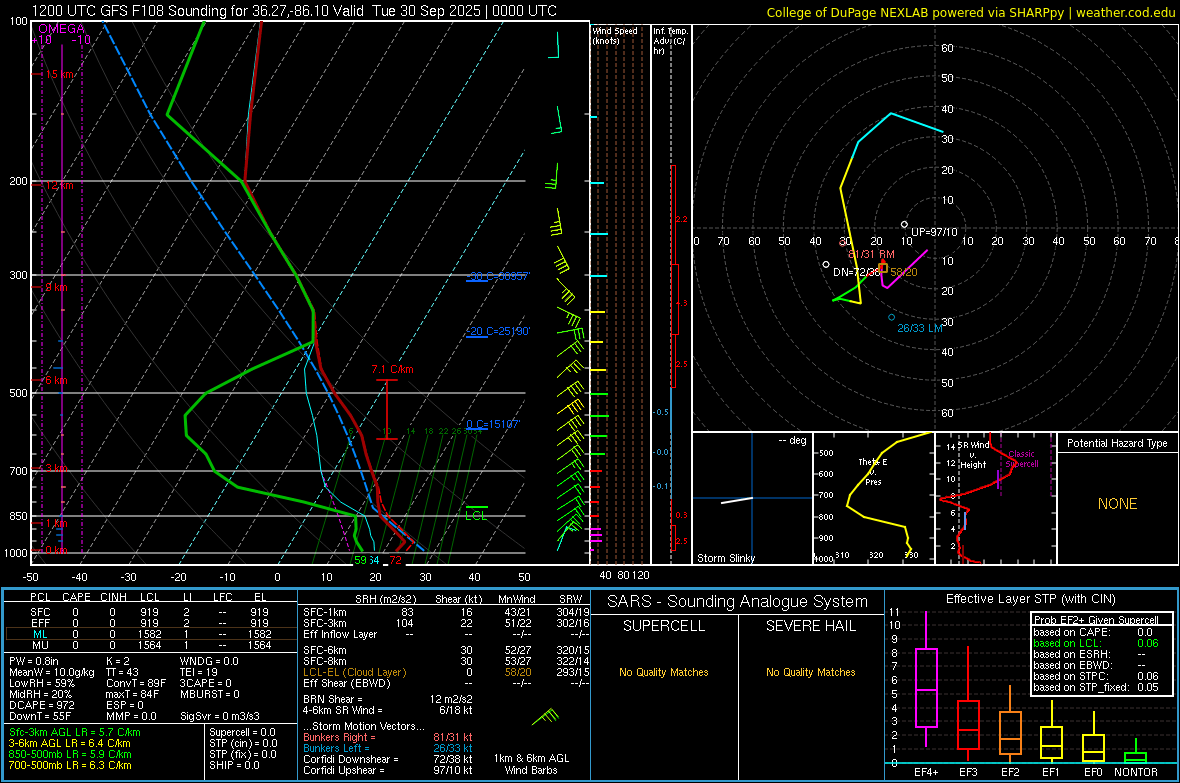
Task: Select the SEVERE HAIL column heading
Action: pos(810,626)
